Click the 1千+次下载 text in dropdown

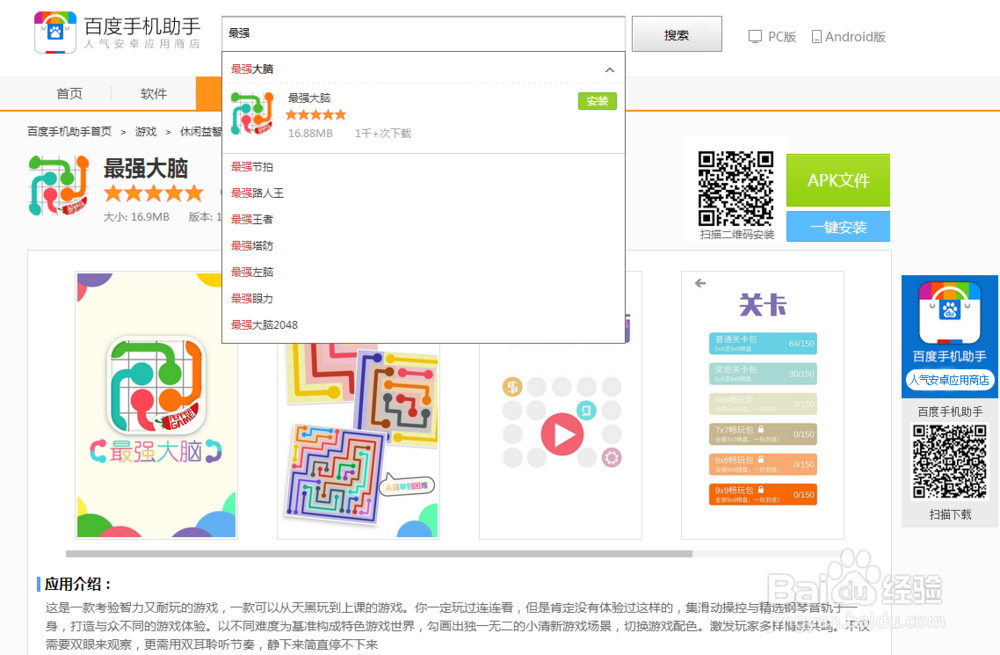pos(383,133)
